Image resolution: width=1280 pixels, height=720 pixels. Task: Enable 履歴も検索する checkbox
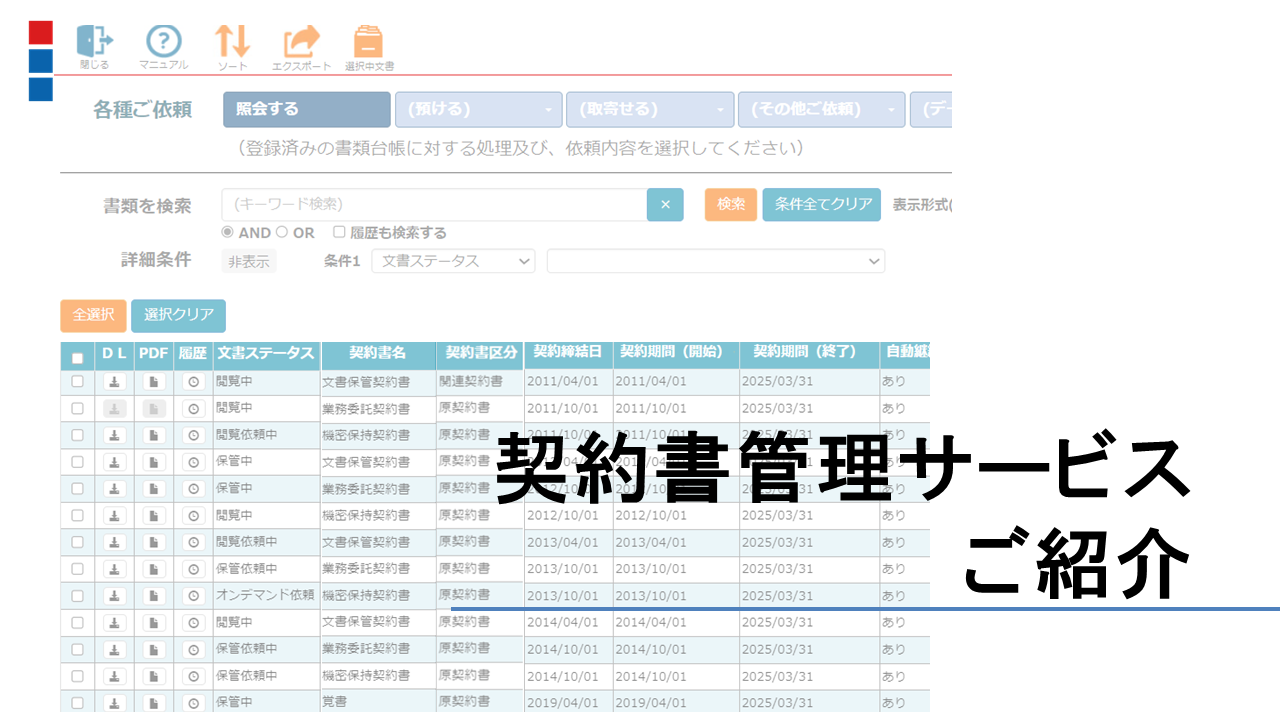[x=340, y=232]
